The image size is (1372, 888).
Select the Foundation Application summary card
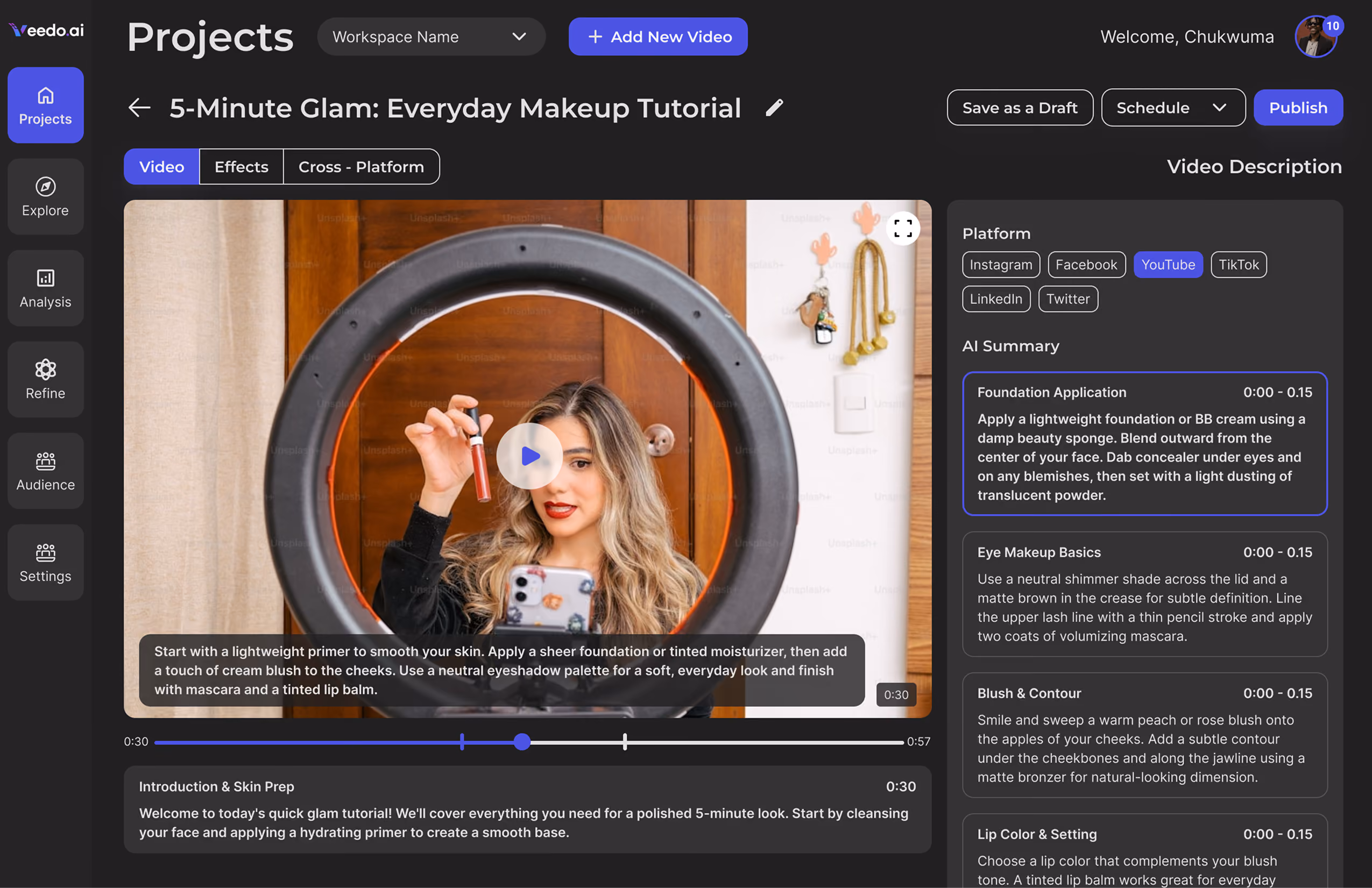coord(1144,443)
